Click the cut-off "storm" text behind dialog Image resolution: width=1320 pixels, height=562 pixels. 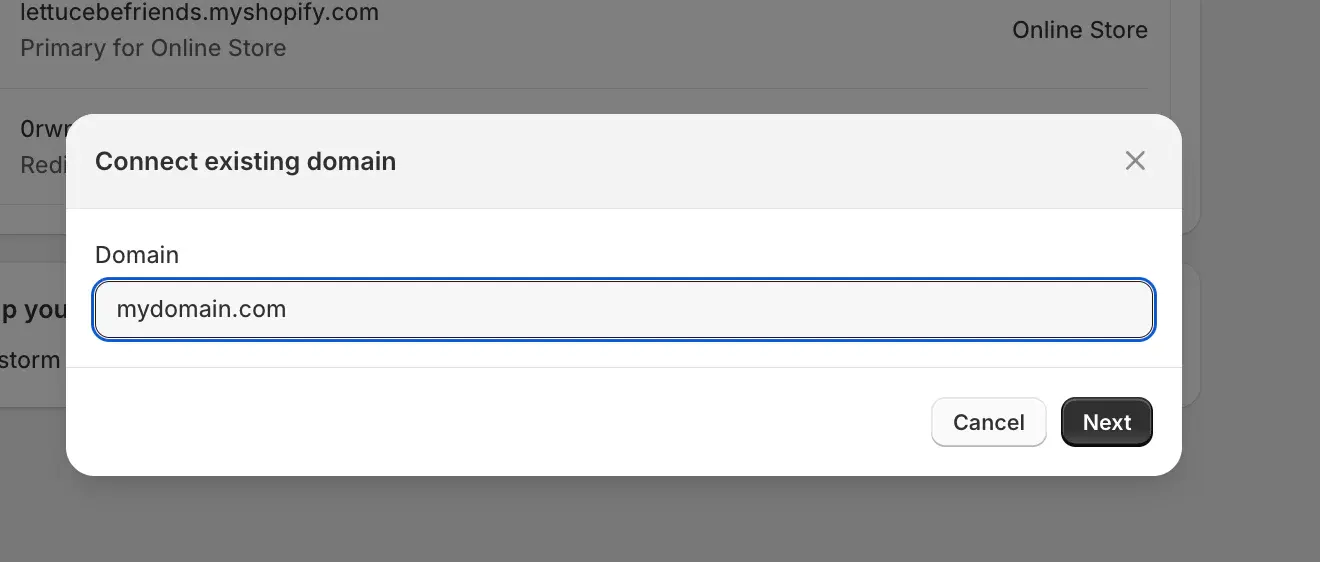click(x=30, y=359)
